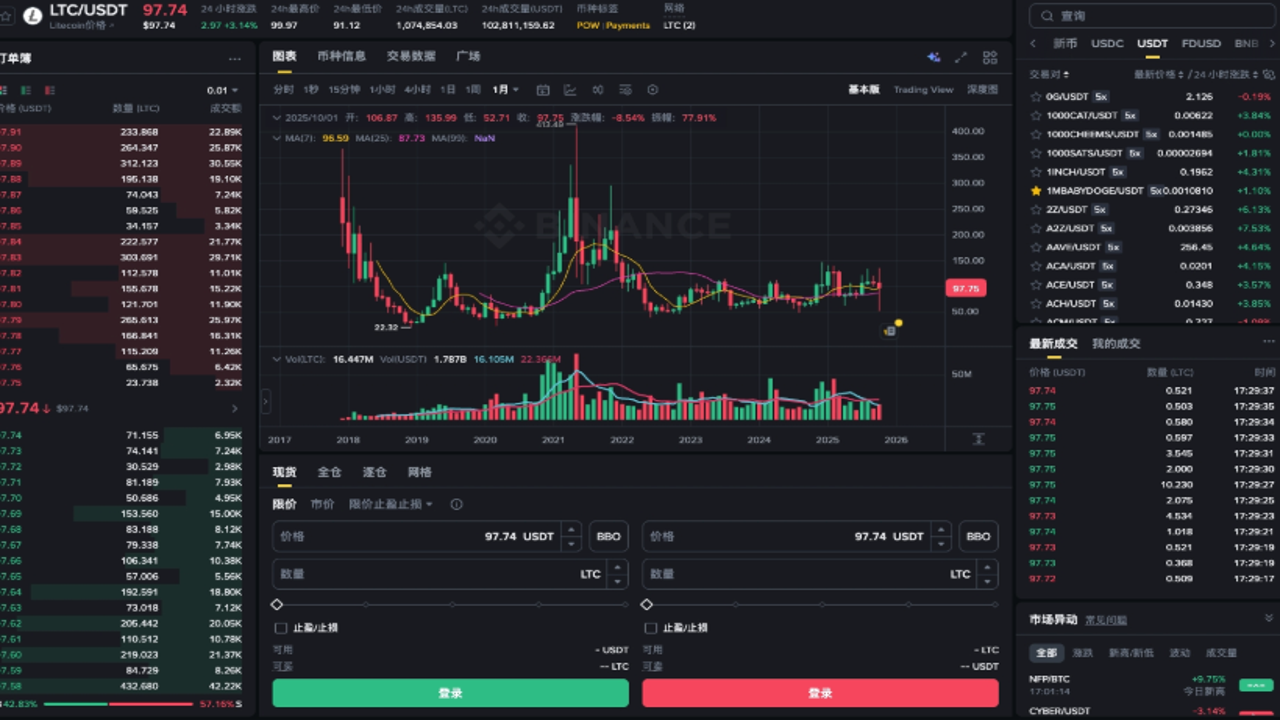Favorite LTC/USDT with the header star icon
Viewport: 1280px width, 720px height.
click(5, 16)
